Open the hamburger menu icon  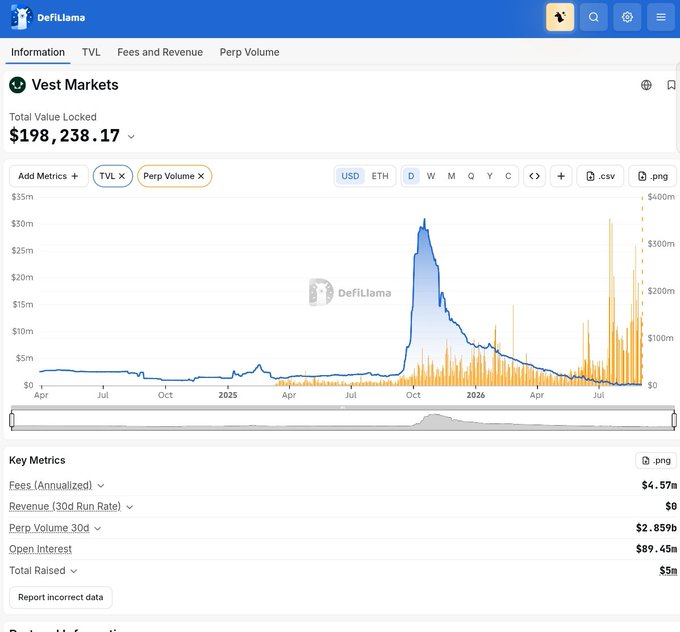[x=661, y=17]
